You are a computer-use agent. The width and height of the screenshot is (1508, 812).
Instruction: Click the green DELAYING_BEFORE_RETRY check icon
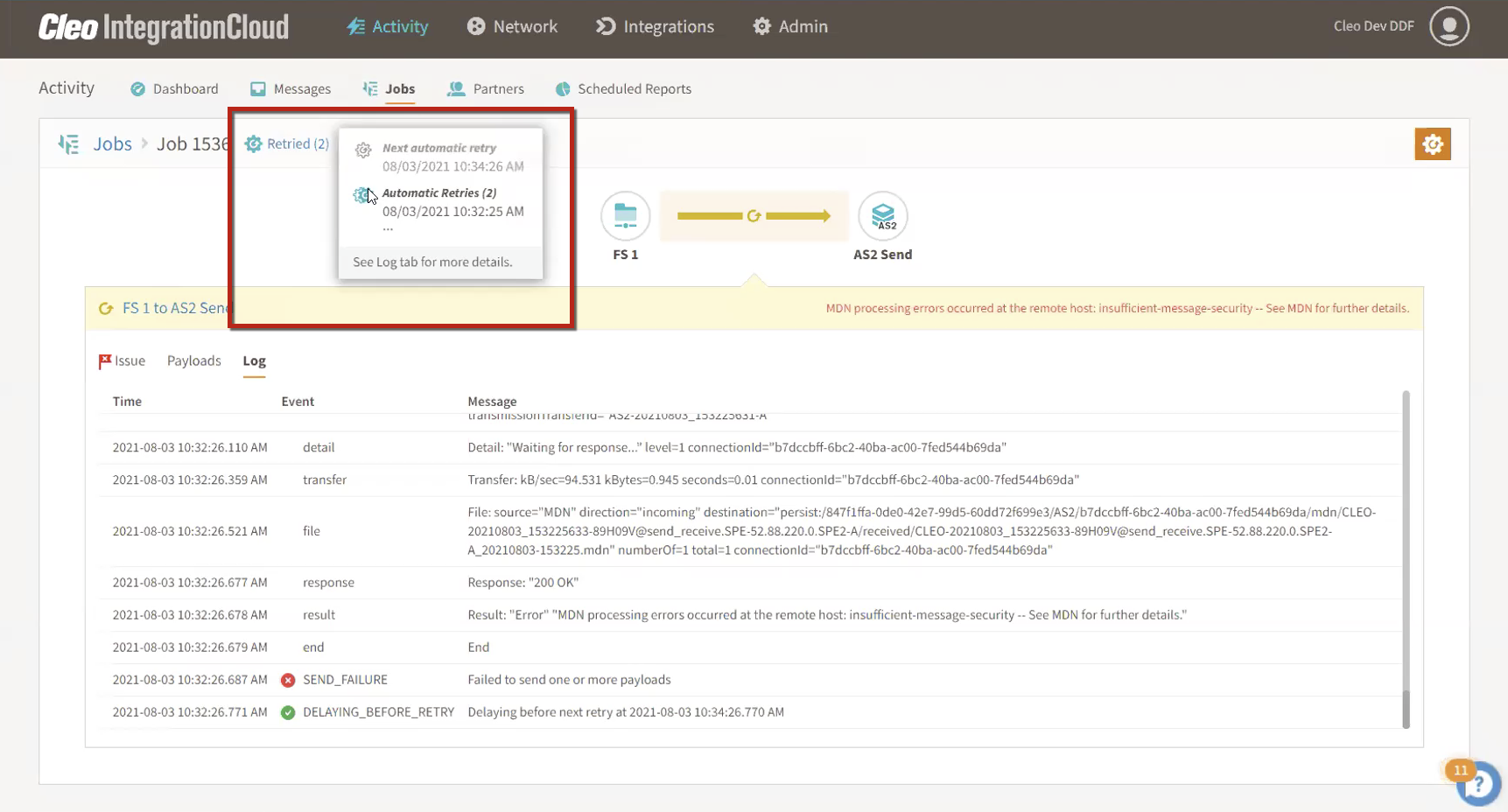(x=288, y=712)
